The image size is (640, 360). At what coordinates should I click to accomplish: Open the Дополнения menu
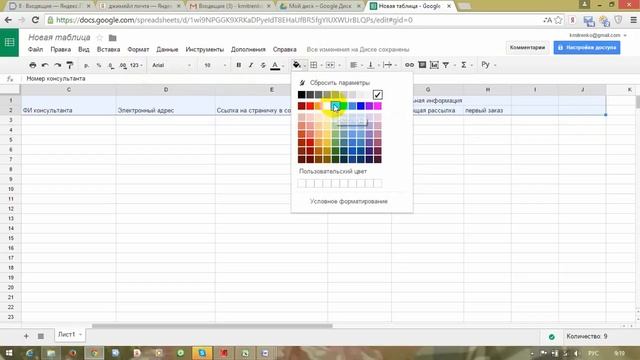coord(248,49)
